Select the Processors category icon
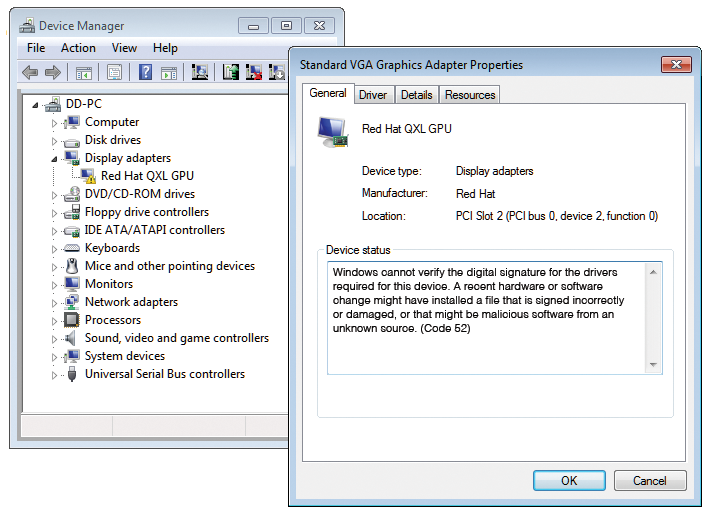This screenshot has height=516, width=710. [72, 320]
